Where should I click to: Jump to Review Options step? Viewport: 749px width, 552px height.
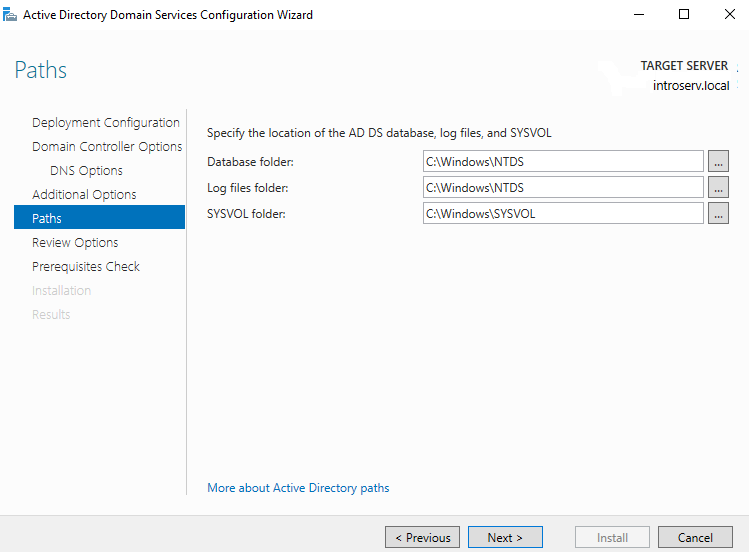tap(75, 243)
